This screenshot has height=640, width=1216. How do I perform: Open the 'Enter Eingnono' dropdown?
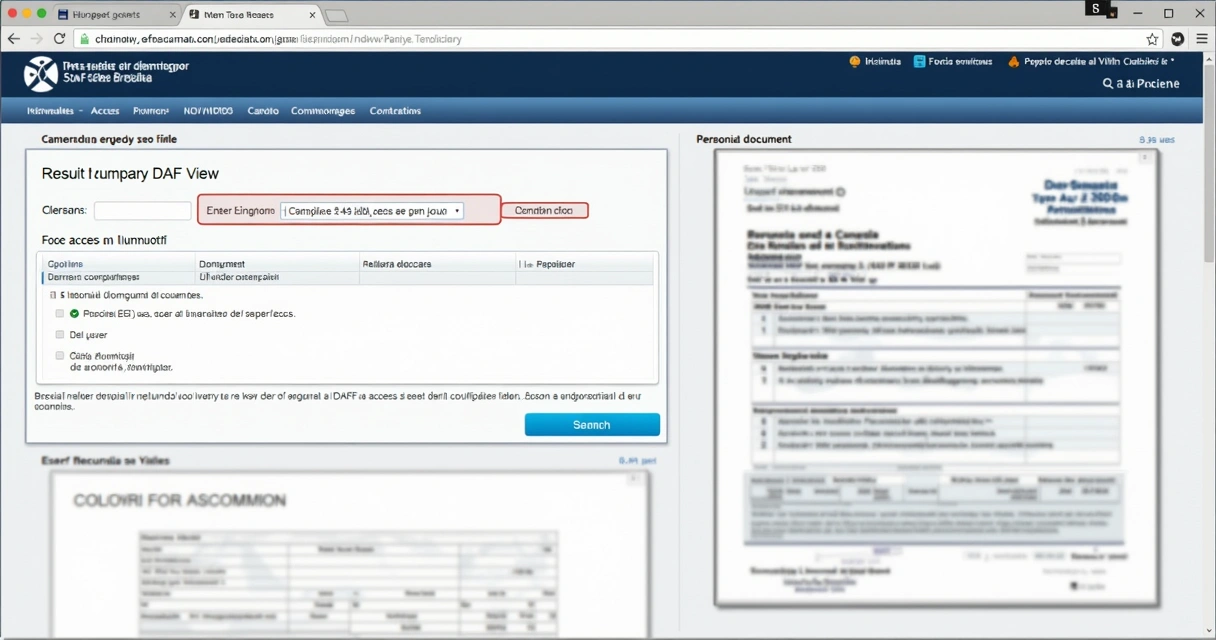pos(371,211)
